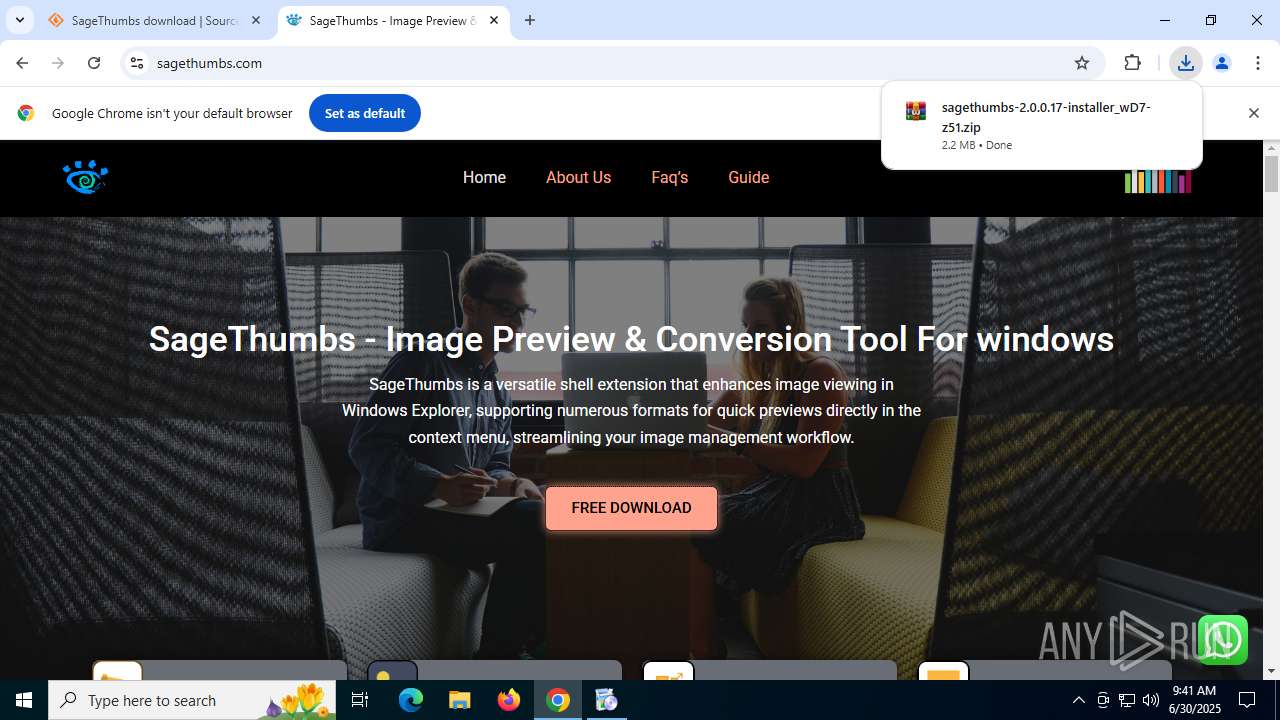
Task: Bookmark this page with the star
Action: coord(1082,63)
